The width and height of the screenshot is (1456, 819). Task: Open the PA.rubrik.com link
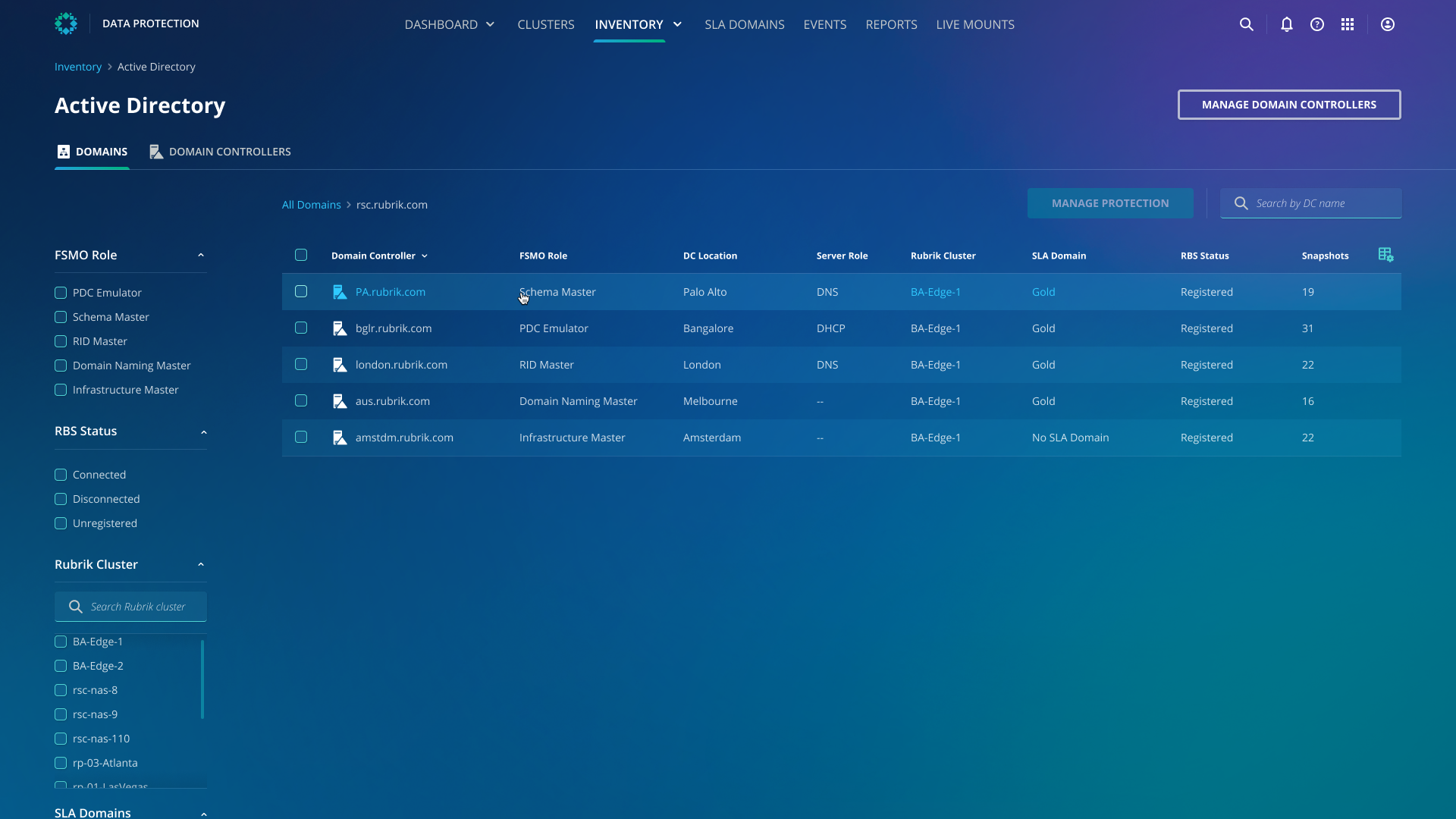click(x=391, y=292)
